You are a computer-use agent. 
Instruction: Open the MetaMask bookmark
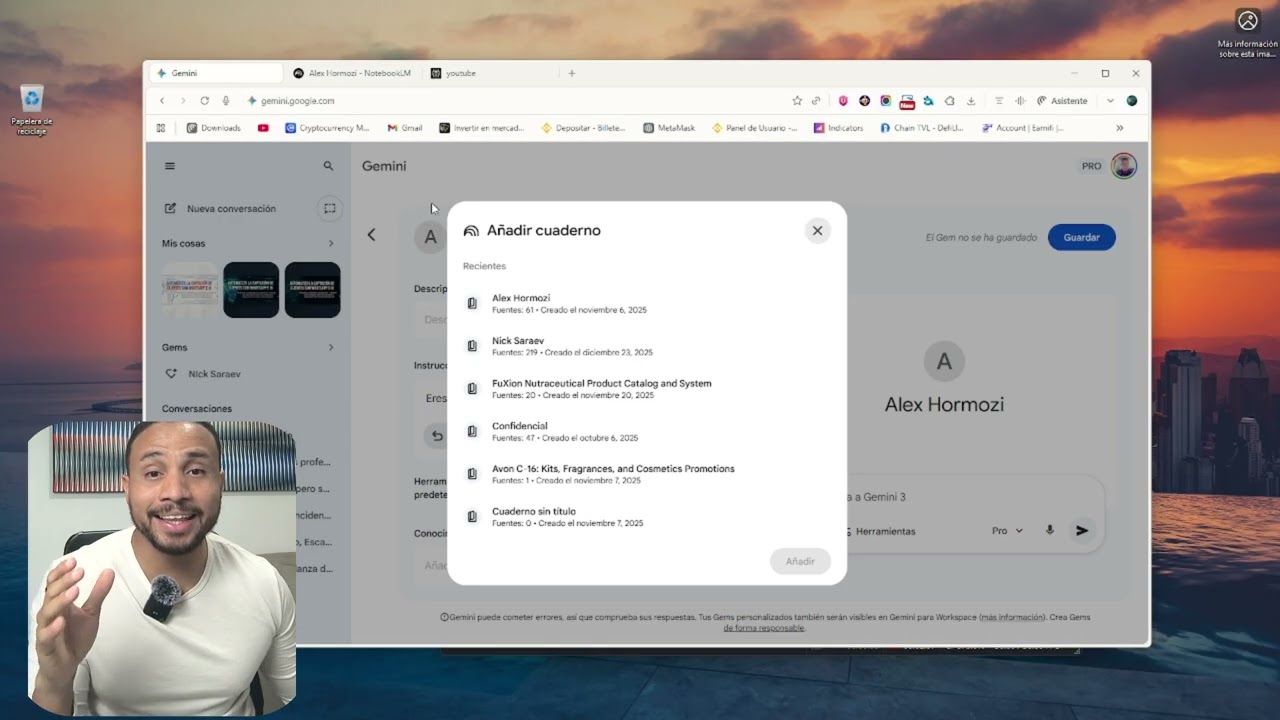click(x=669, y=128)
